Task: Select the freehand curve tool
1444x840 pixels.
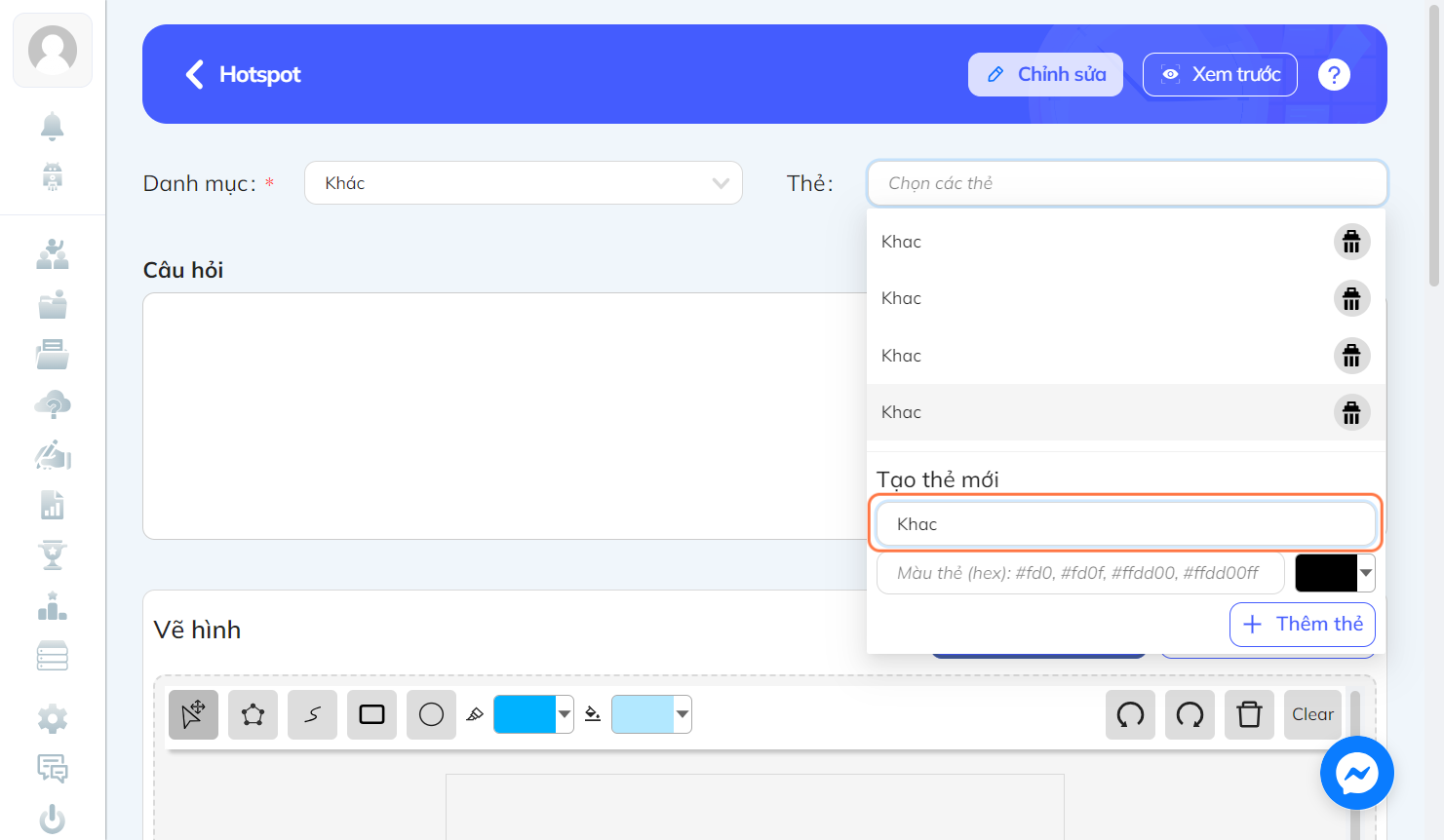Action: [x=312, y=714]
